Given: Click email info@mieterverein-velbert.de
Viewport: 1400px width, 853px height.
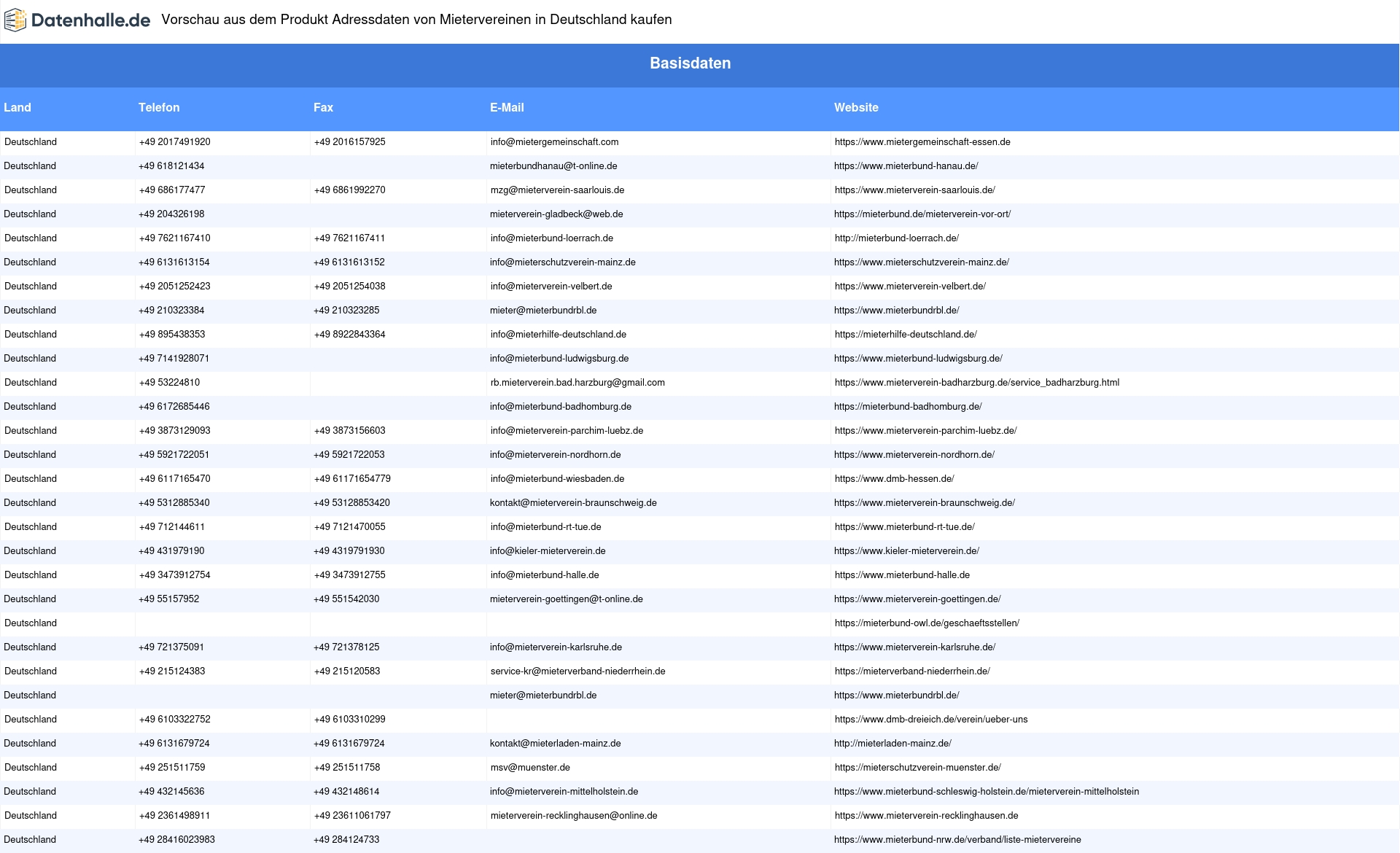Looking at the screenshot, I should (551, 287).
